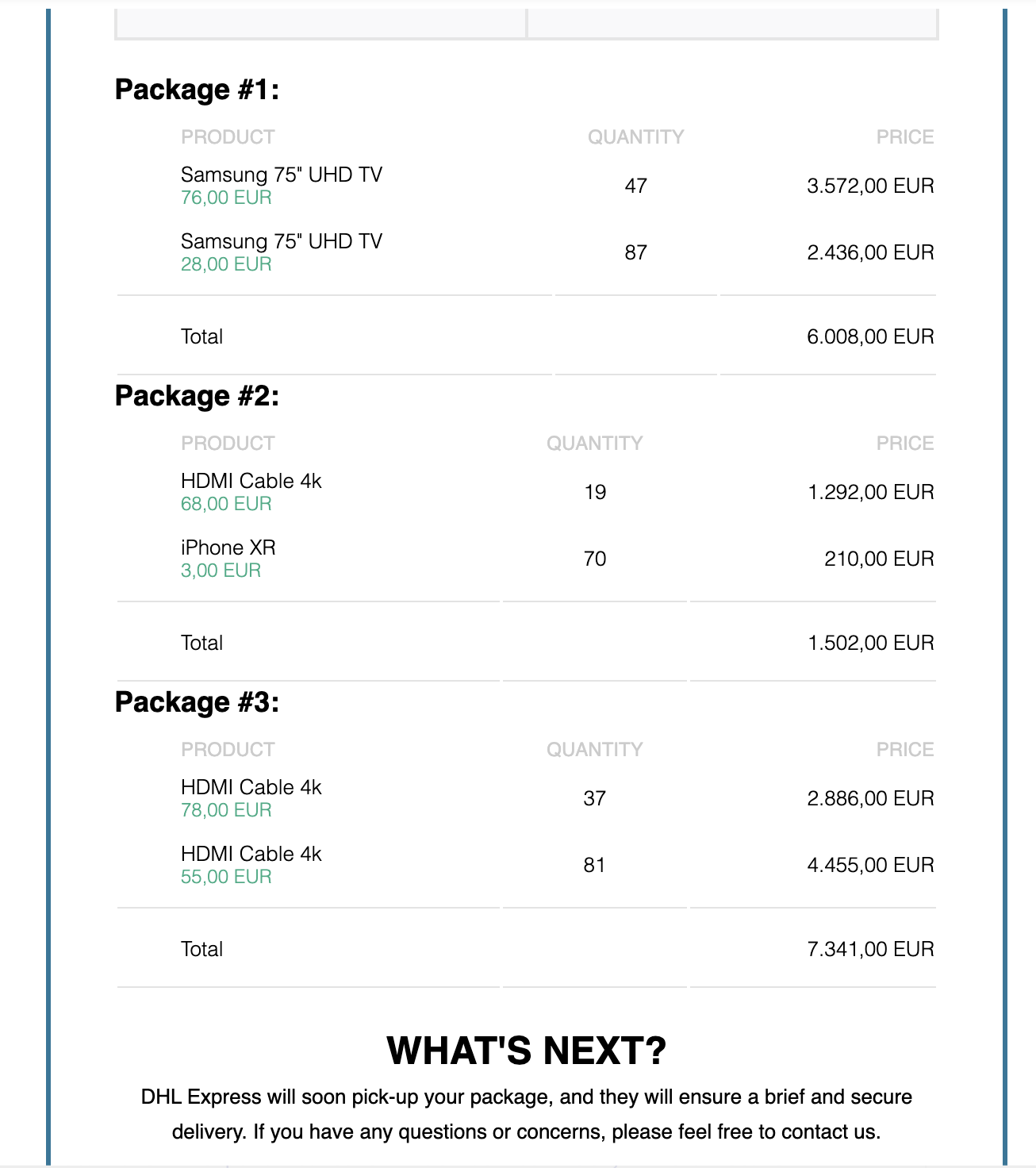Click the 4.455,00 EUR line price
The image size is (1036, 1168).
pyautogui.click(x=870, y=866)
